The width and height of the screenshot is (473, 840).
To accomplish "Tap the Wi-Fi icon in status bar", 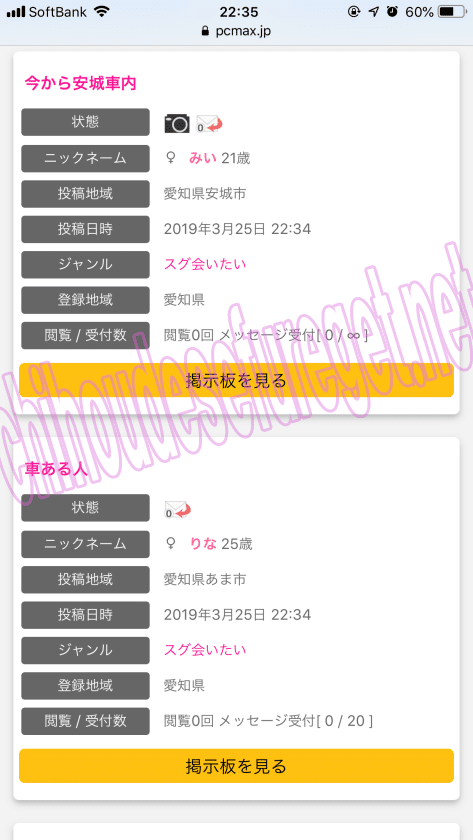I will click(x=101, y=11).
